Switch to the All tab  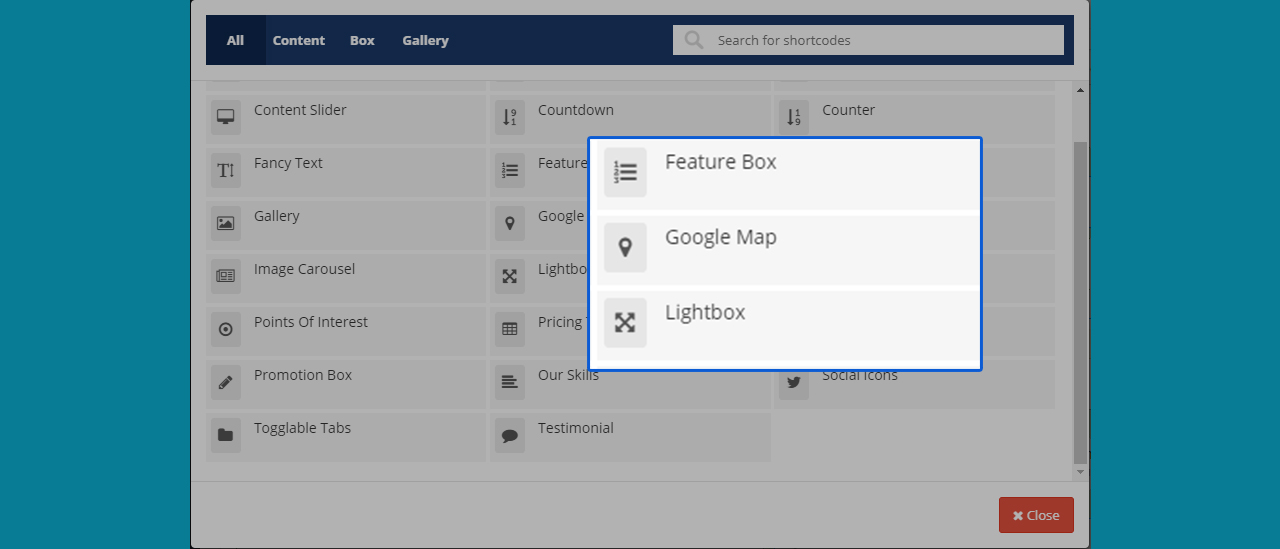235,40
